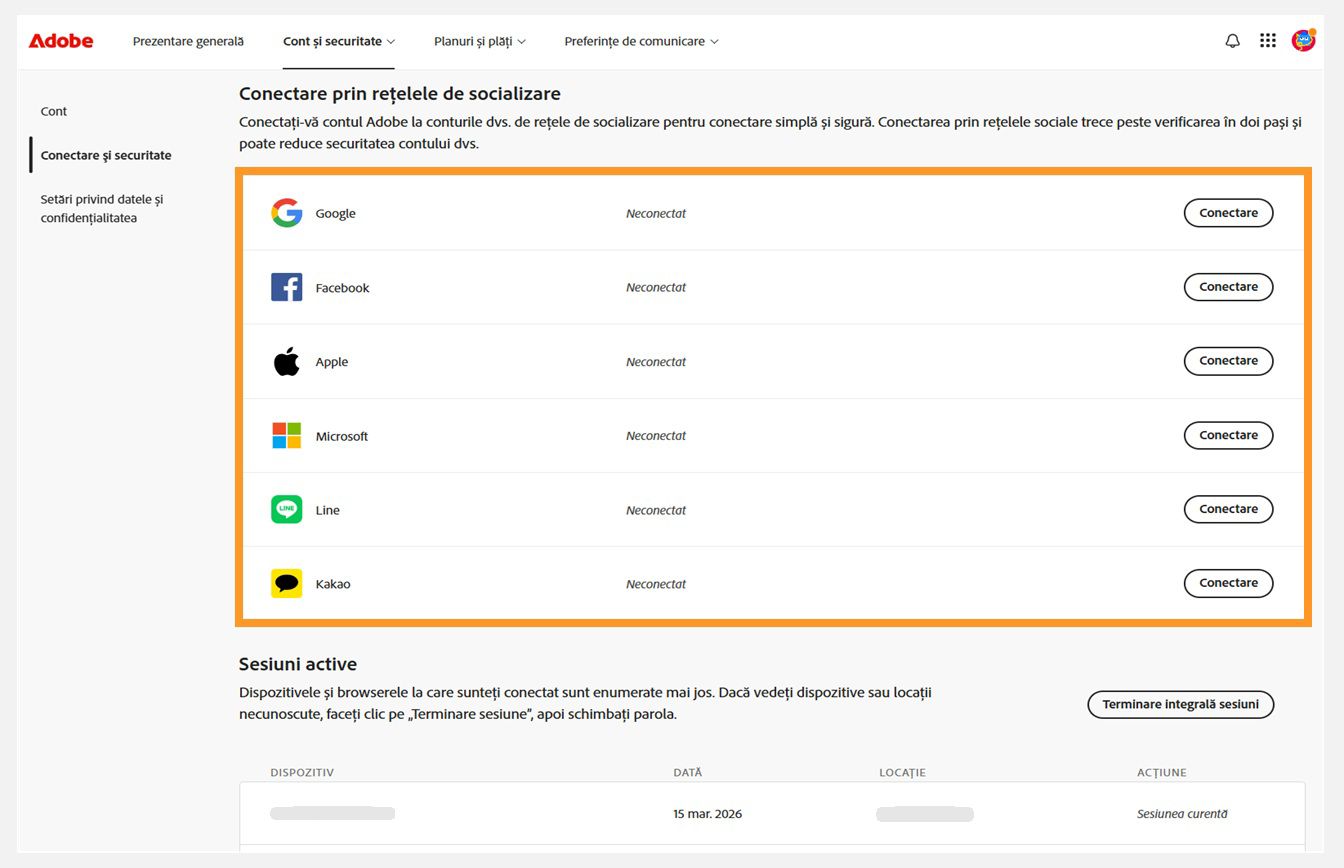Click Neconectat status for Google
This screenshot has height=868, width=1344.
pos(656,213)
